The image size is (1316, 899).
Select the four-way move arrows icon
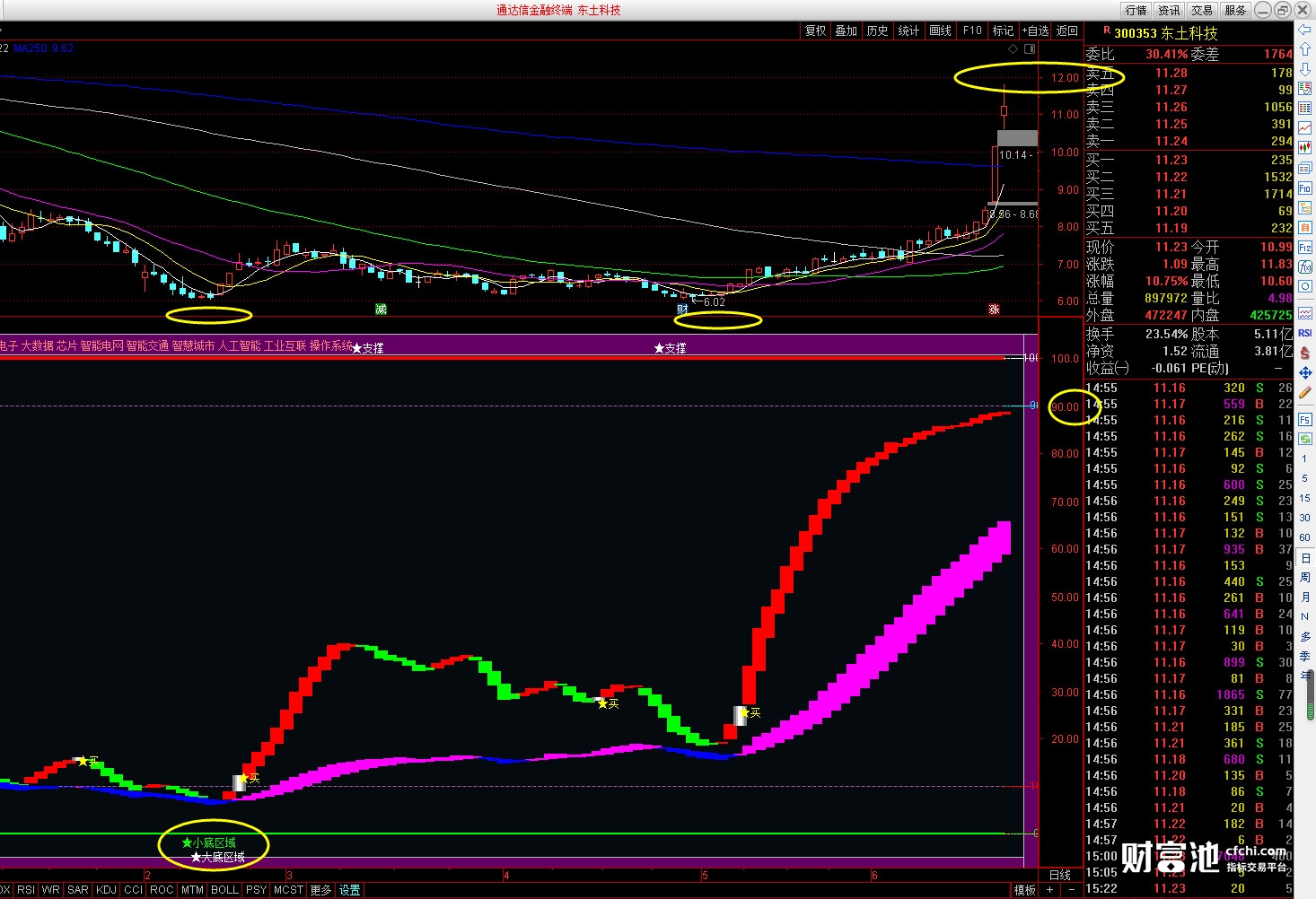(1304, 371)
